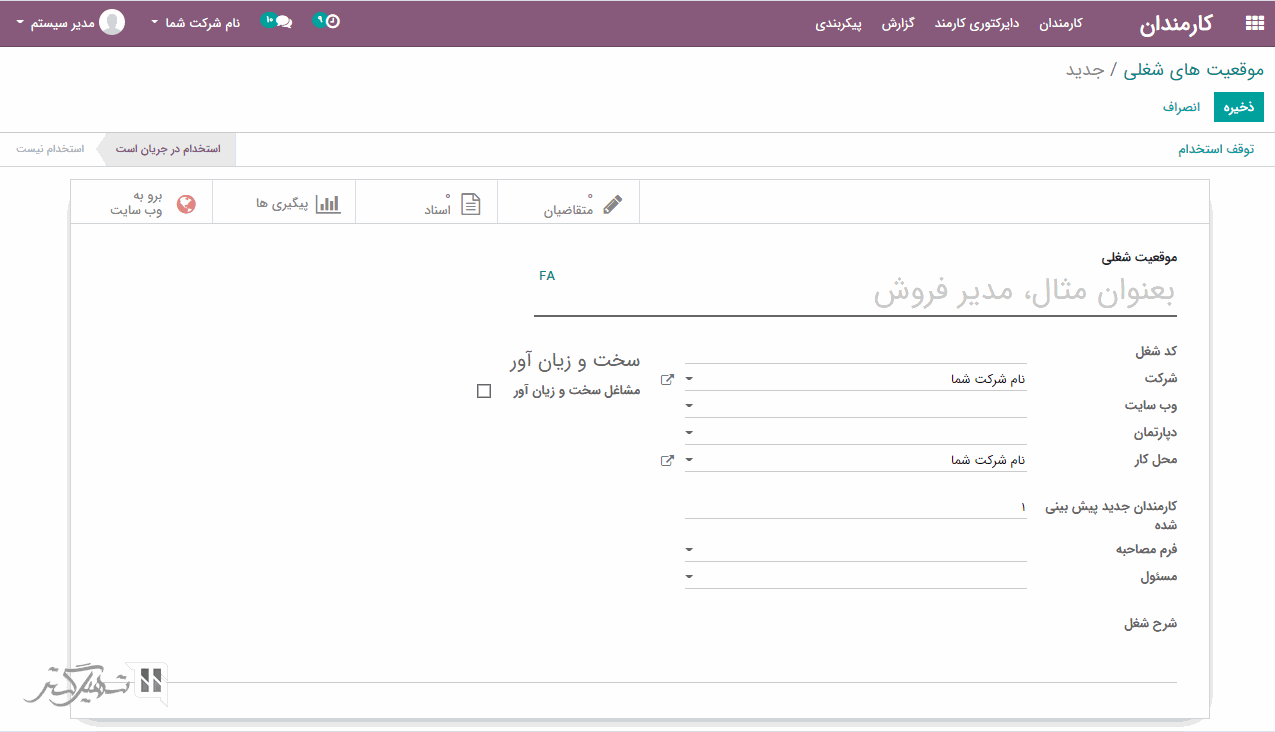Viewport: 1275px width, 732px height.
Task: Open the فرم مصاحبه dropdown
Action: click(689, 550)
